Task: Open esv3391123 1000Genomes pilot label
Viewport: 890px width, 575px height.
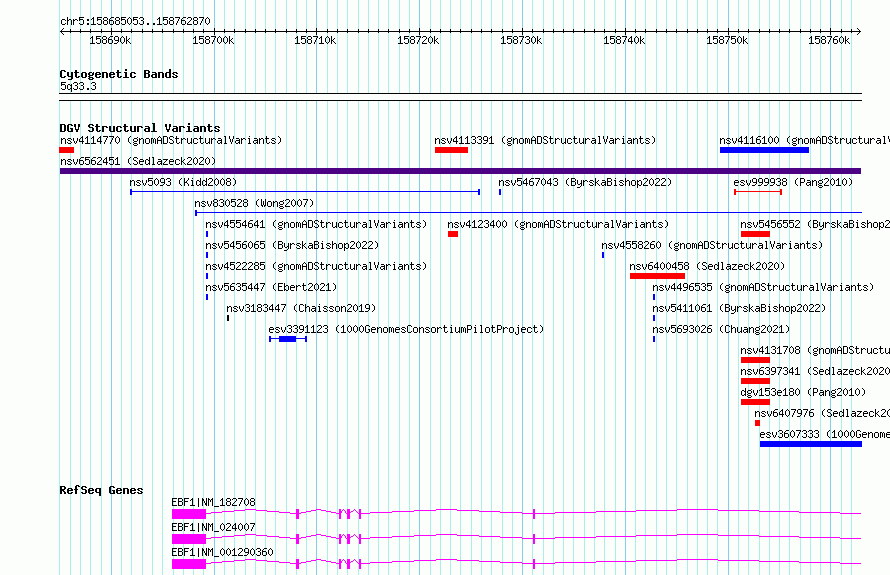Action: (x=406, y=329)
